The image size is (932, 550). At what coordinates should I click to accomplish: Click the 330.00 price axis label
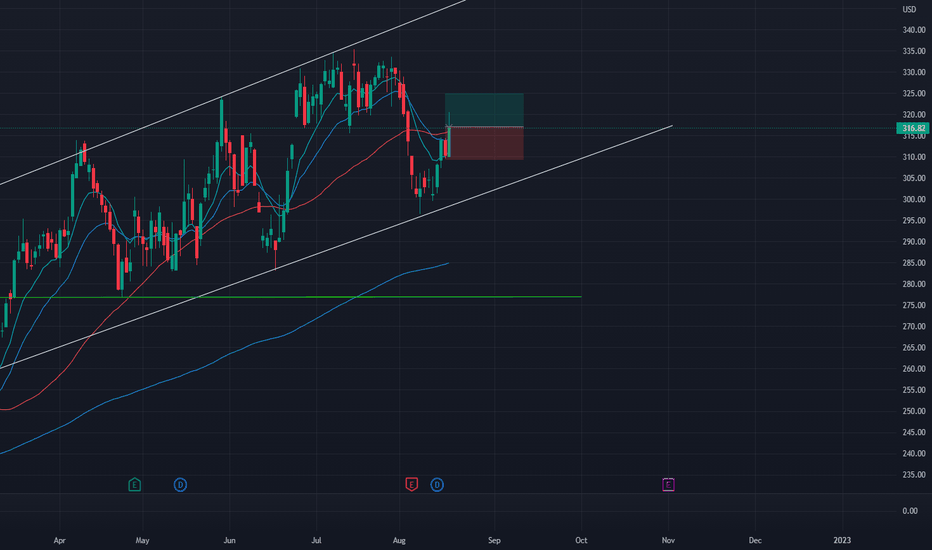pyautogui.click(x=914, y=73)
